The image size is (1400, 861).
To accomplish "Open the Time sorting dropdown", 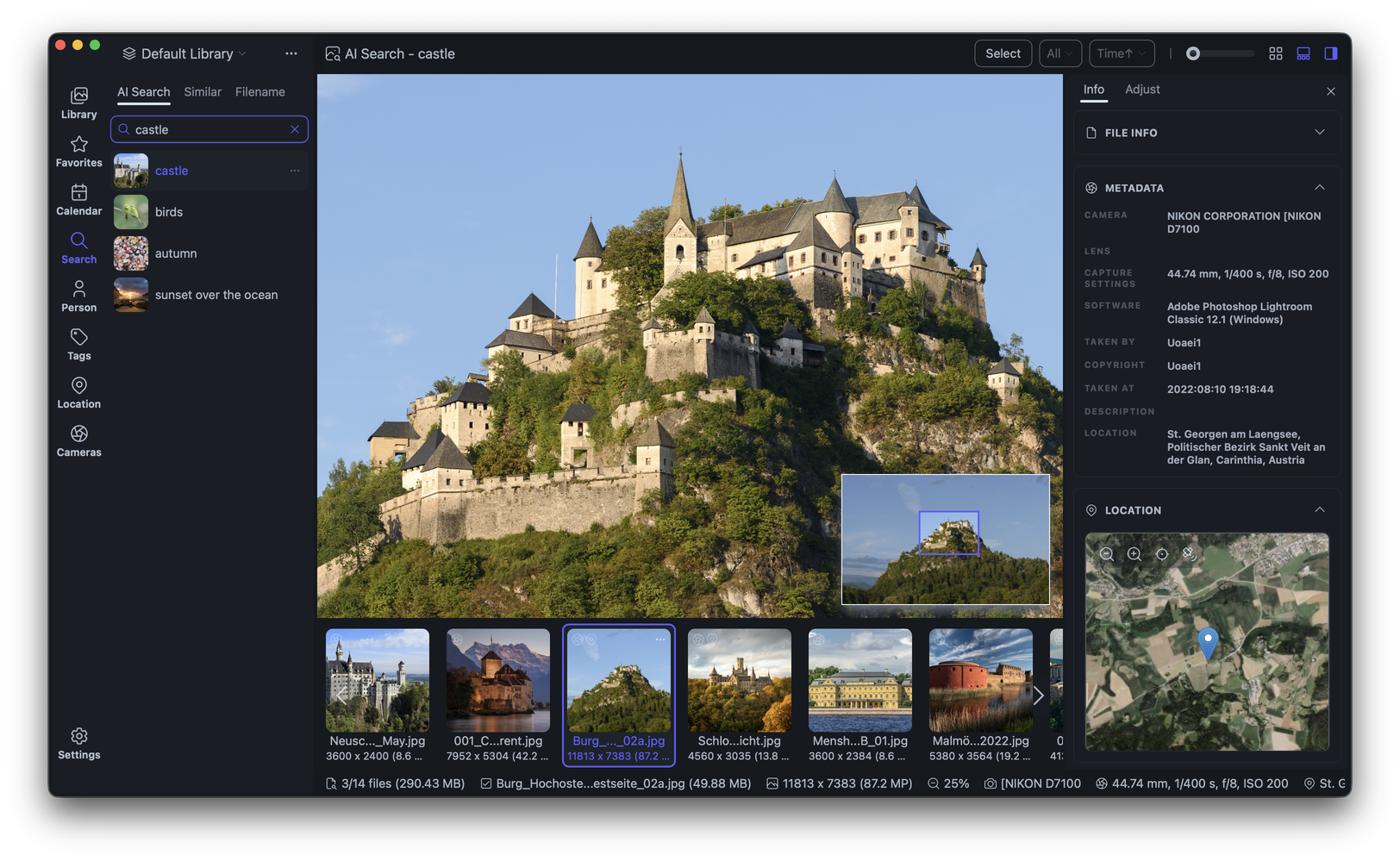I will click(x=1122, y=53).
